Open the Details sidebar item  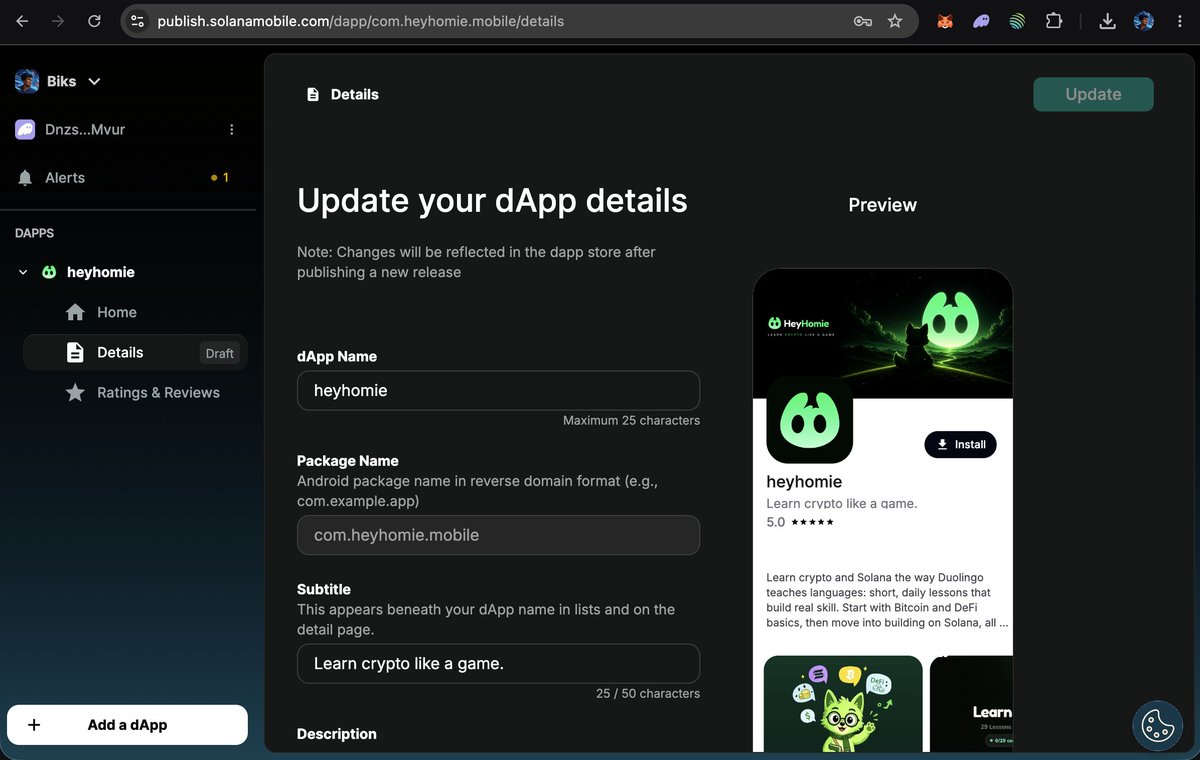tap(135, 352)
